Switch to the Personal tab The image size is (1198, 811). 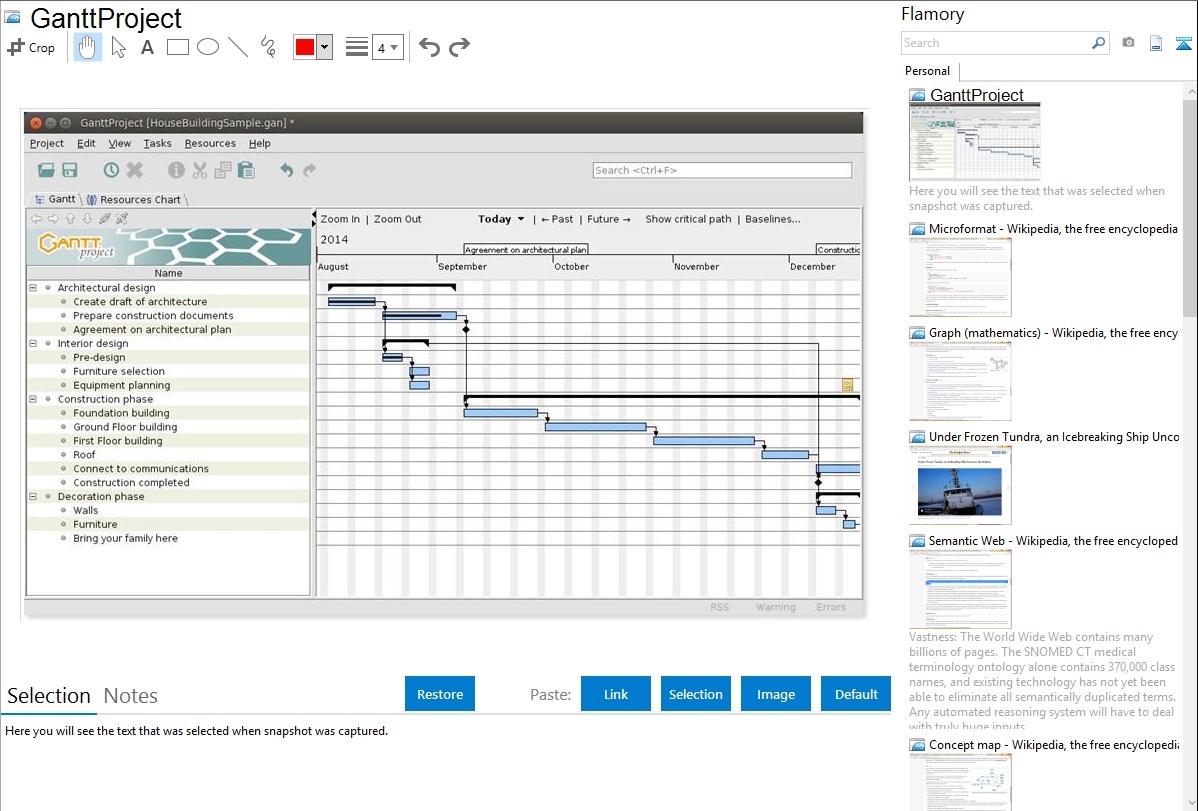tap(928, 71)
